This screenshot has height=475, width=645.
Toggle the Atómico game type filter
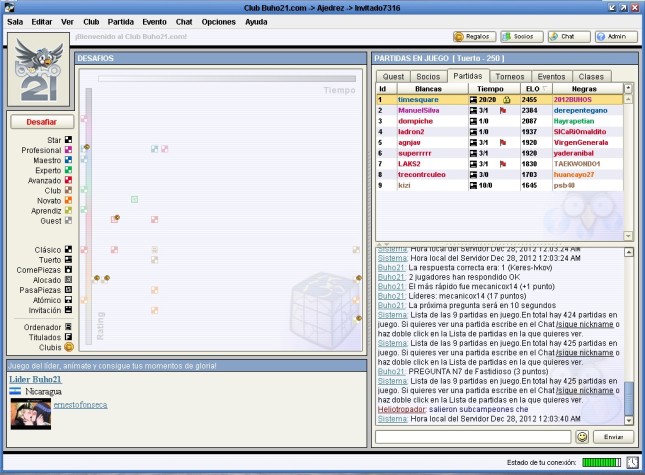(69, 299)
